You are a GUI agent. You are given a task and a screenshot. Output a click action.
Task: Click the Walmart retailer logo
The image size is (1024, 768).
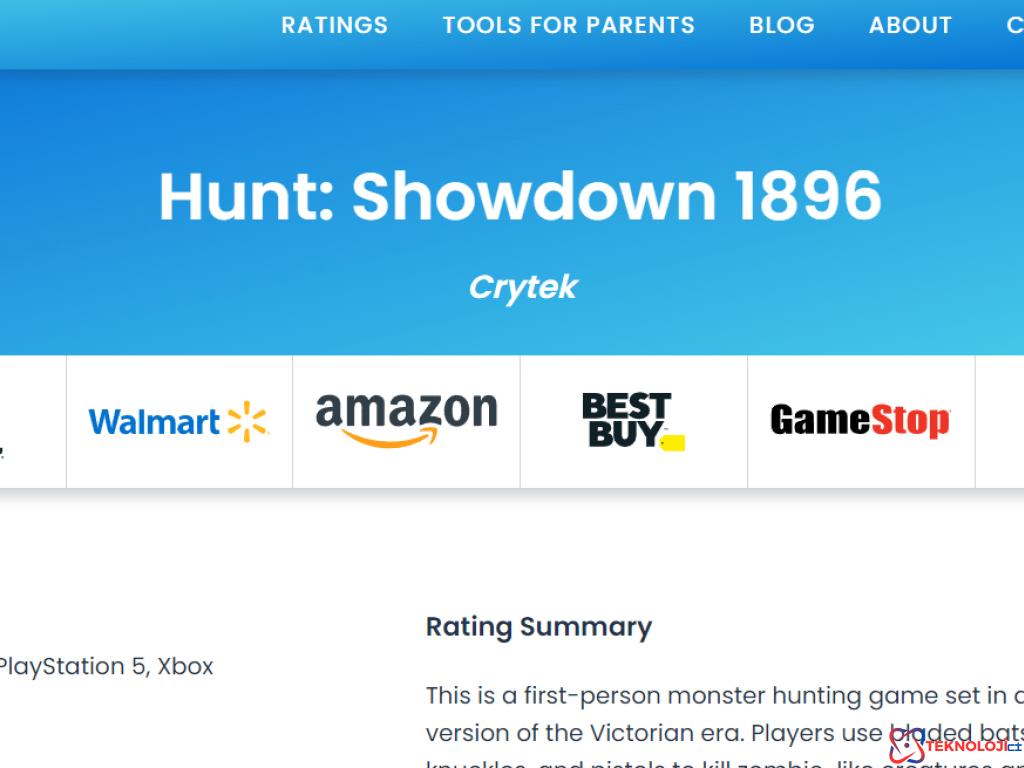point(178,421)
